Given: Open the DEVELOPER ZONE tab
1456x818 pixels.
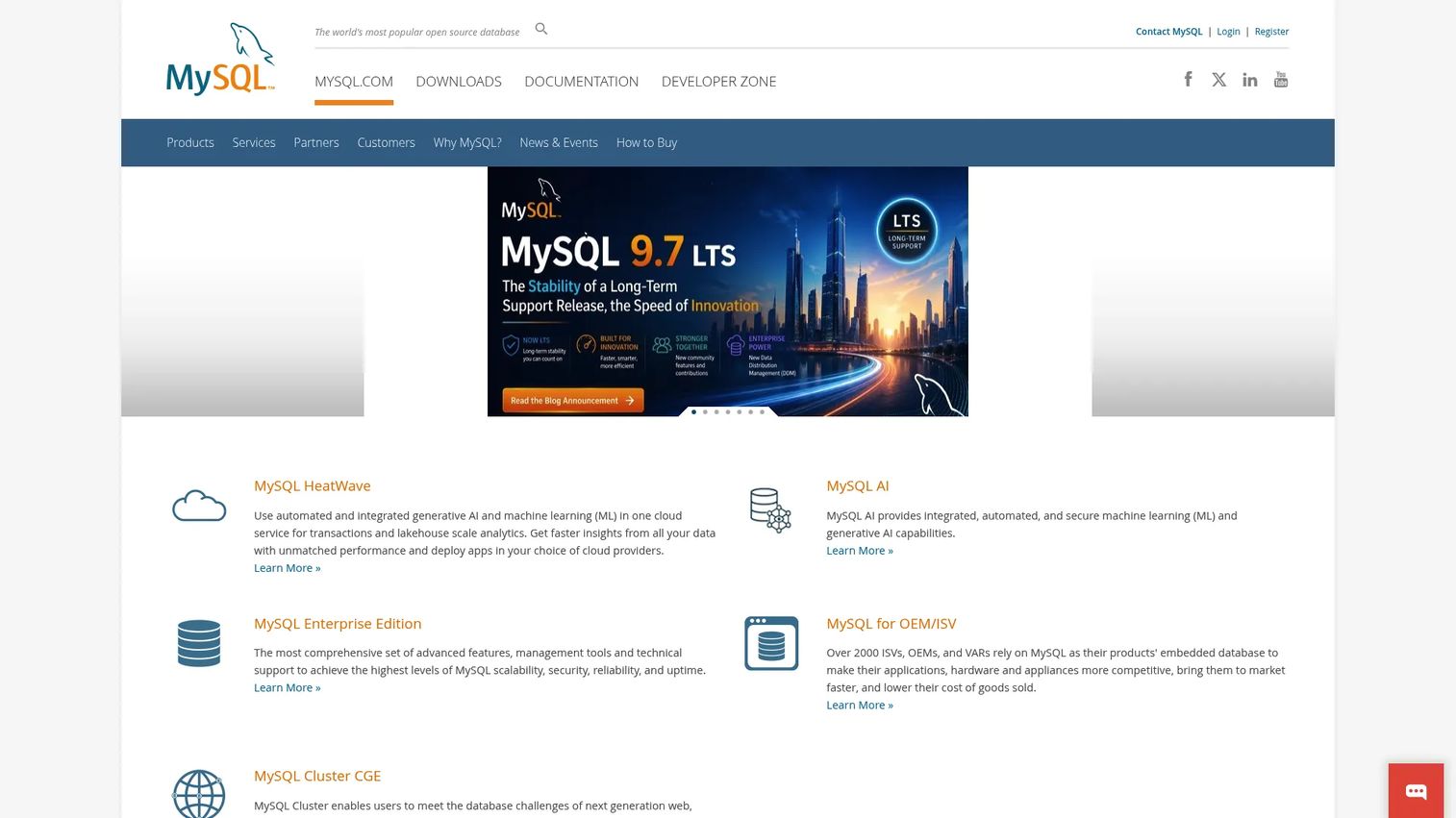Looking at the screenshot, I should 719,82.
